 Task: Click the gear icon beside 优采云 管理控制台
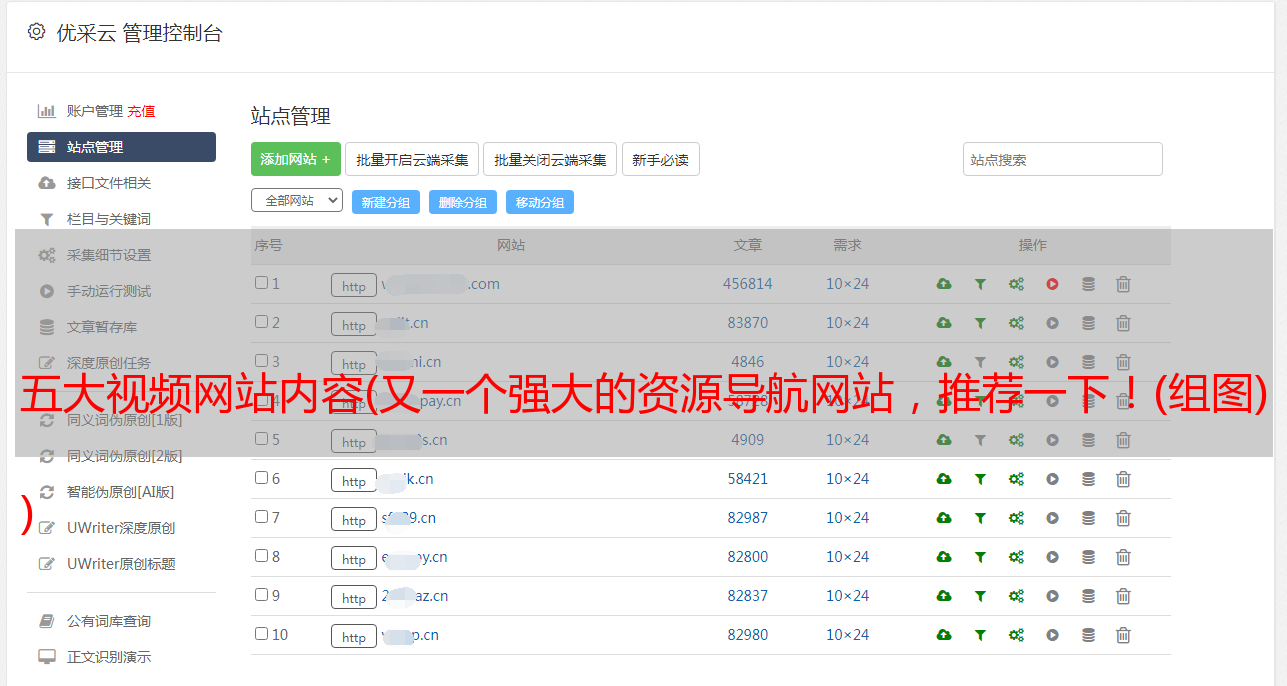pyautogui.click(x=36, y=32)
